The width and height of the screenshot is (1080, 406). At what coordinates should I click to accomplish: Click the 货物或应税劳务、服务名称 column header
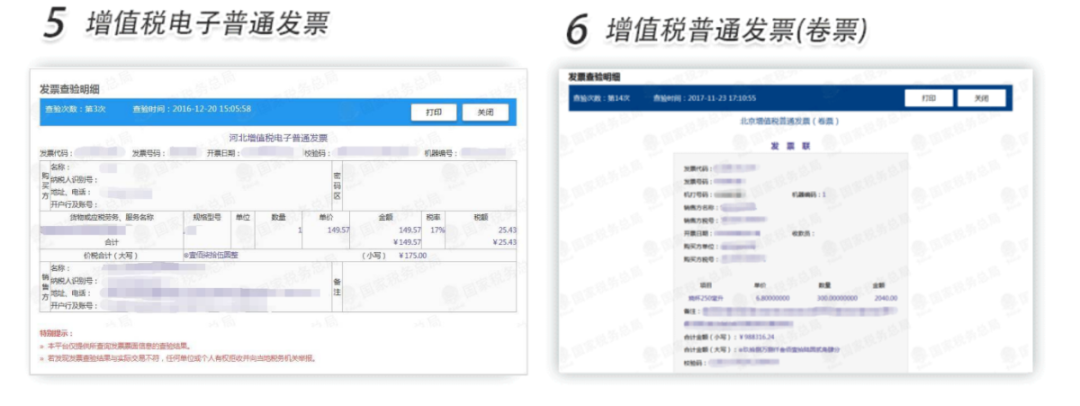(111, 217)
